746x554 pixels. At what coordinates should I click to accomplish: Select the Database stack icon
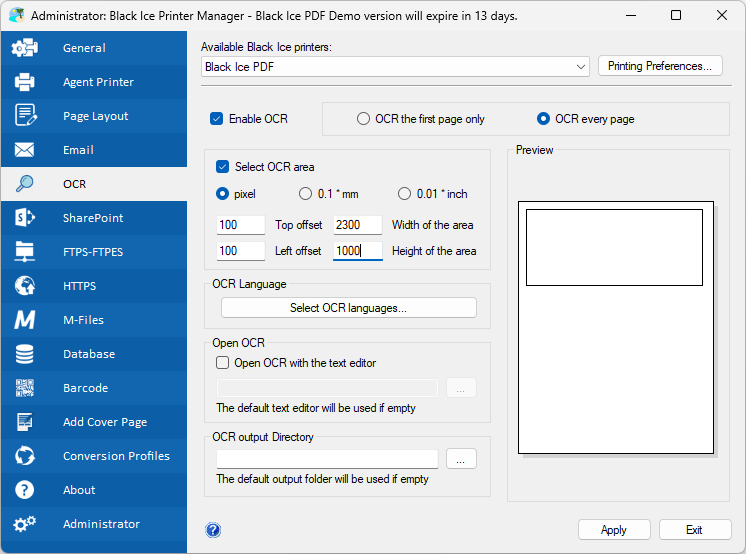(25, 354)
